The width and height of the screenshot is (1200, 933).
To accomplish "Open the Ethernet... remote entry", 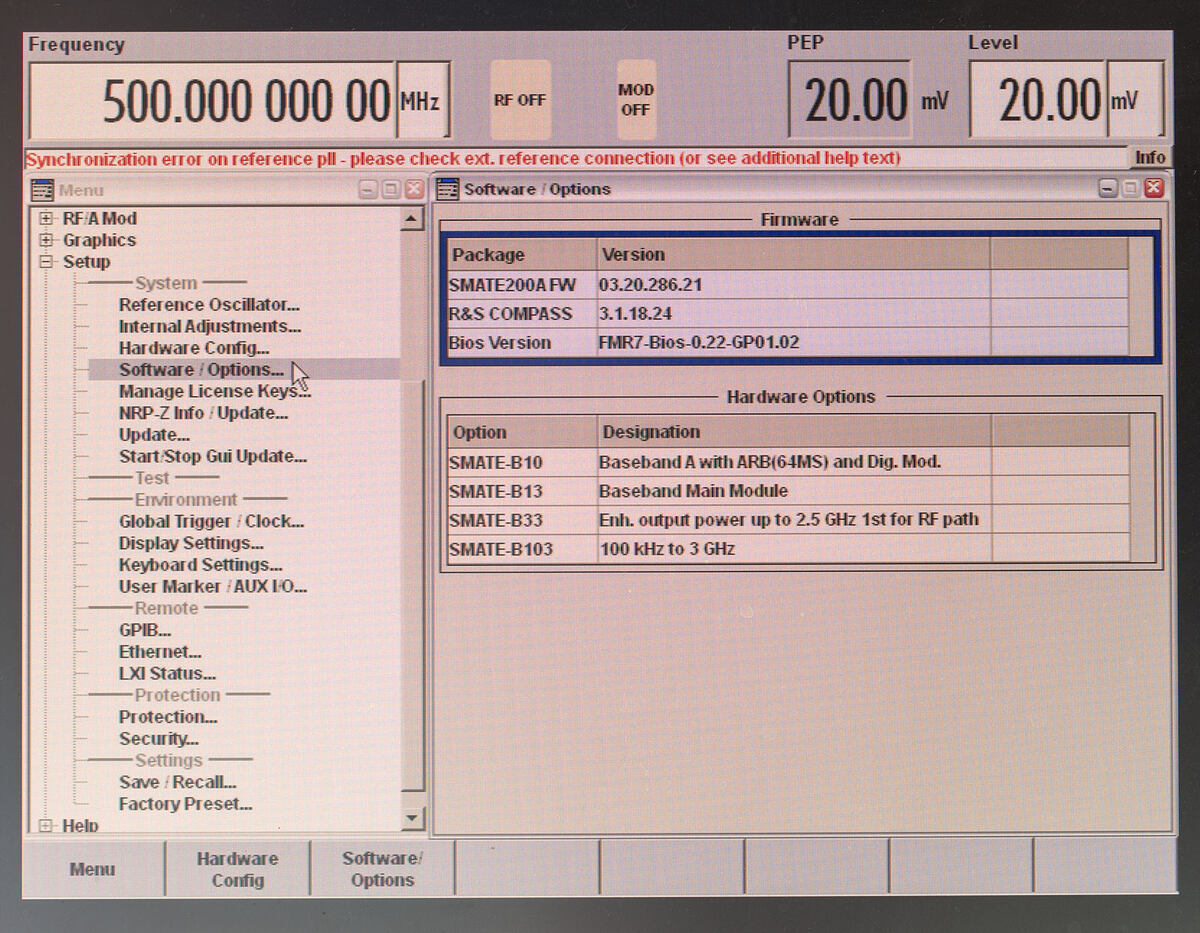I will (160, 652).
